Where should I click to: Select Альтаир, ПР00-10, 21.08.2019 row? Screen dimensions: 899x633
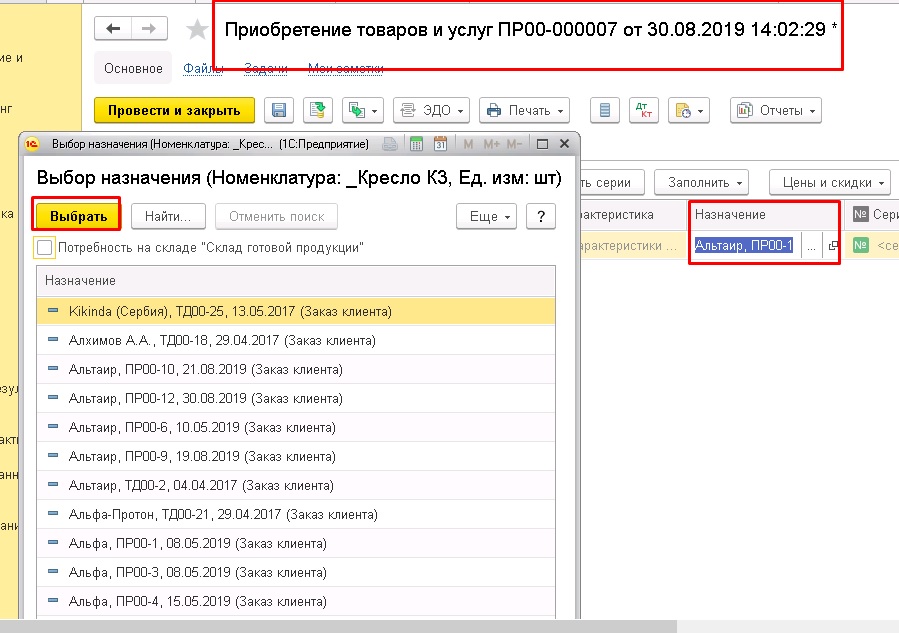pos(296,369)
